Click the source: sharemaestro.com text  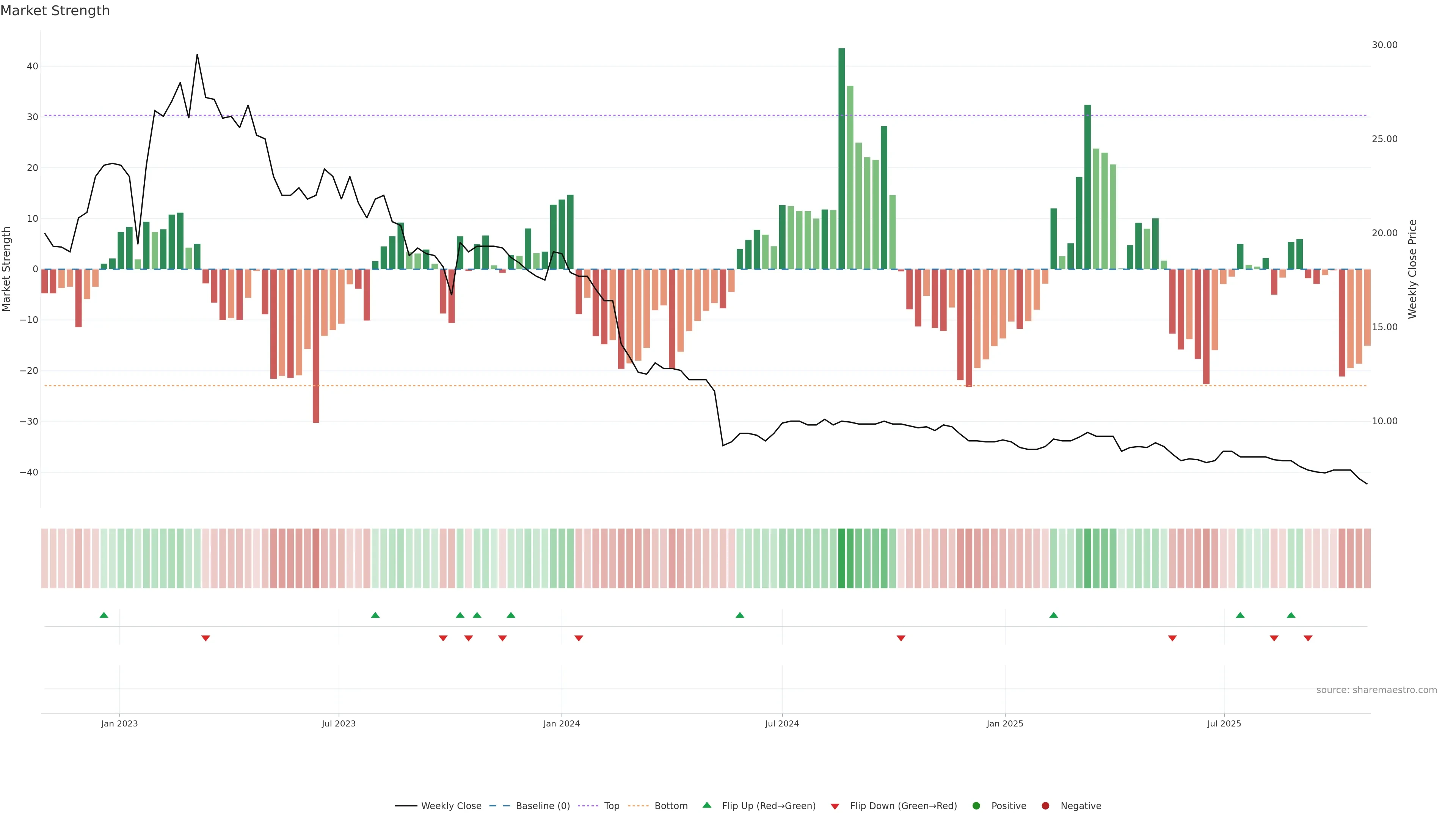(1376, 690)
